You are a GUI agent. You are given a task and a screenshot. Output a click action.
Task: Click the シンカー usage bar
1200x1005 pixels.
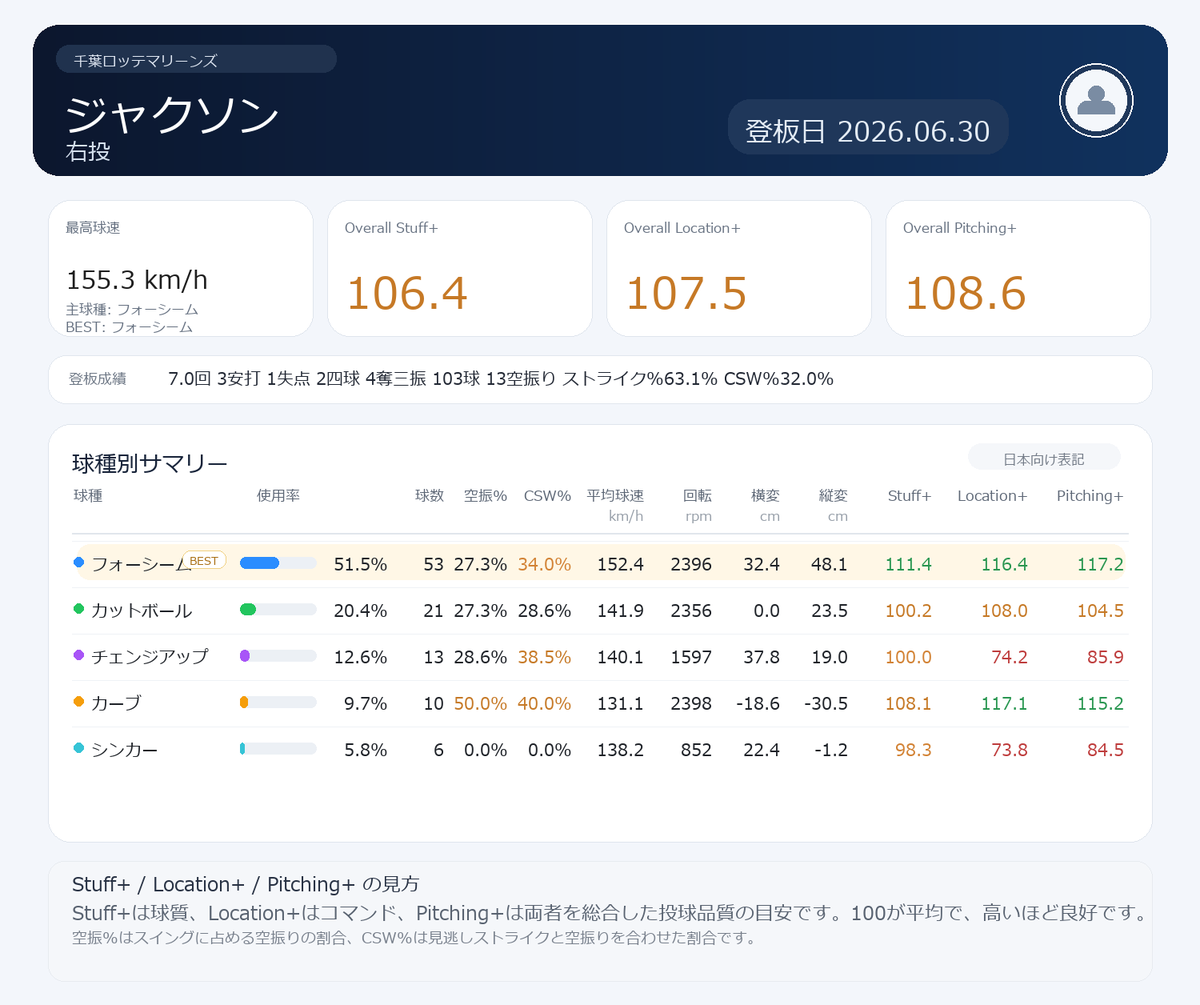(278, 748)
